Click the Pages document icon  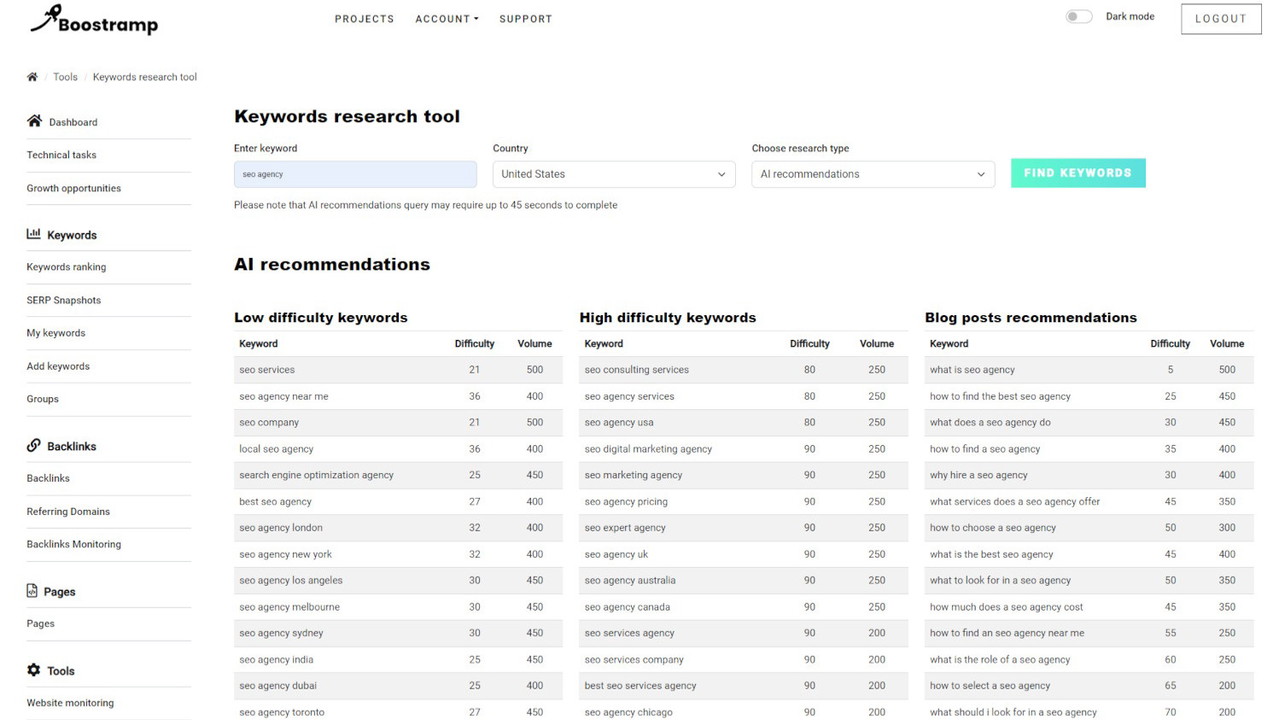33,591
